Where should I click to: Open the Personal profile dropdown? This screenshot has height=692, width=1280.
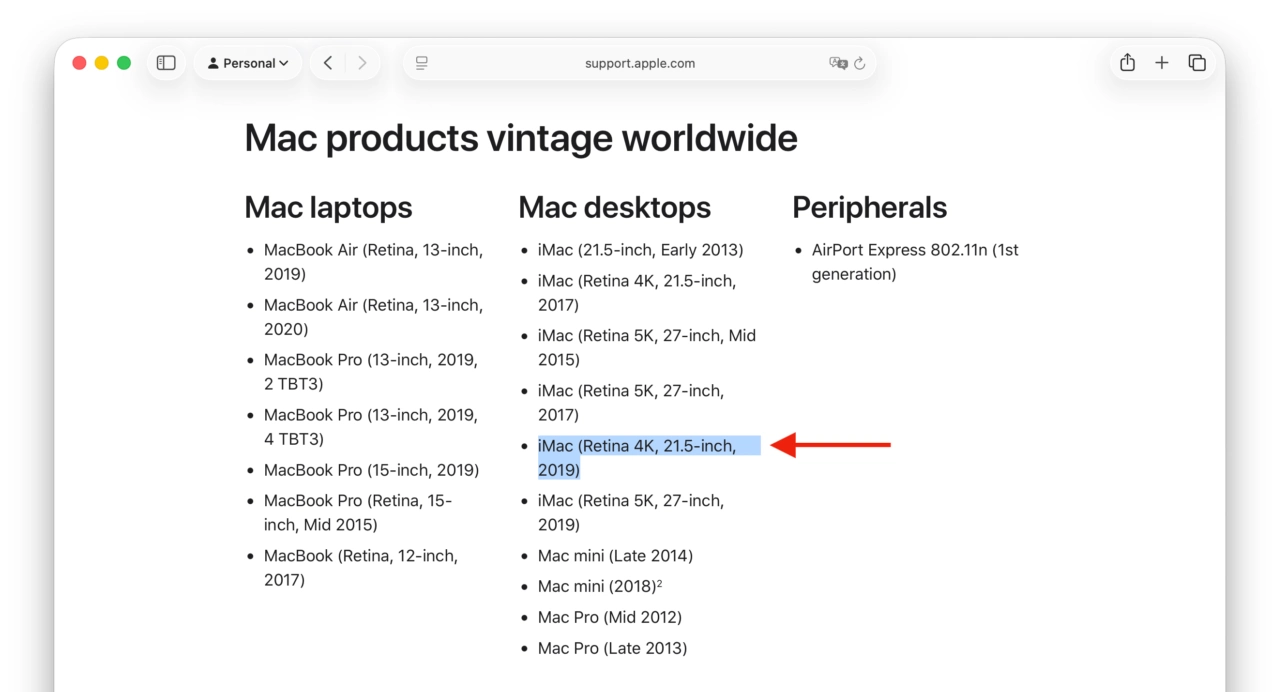click(248, 63)
